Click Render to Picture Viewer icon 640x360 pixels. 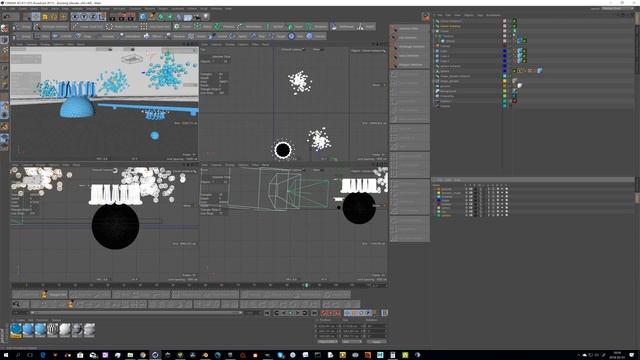point(122,17)
